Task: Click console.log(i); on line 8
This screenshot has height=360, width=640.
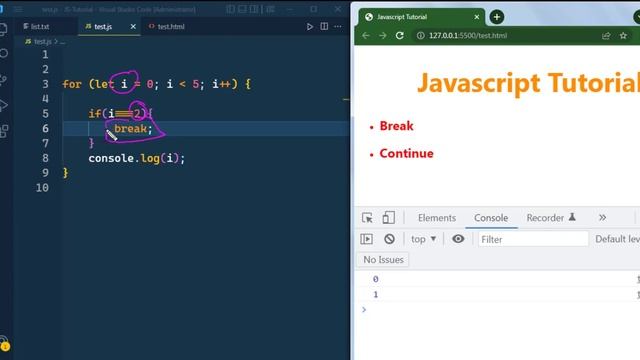Action: click(137, 158)
